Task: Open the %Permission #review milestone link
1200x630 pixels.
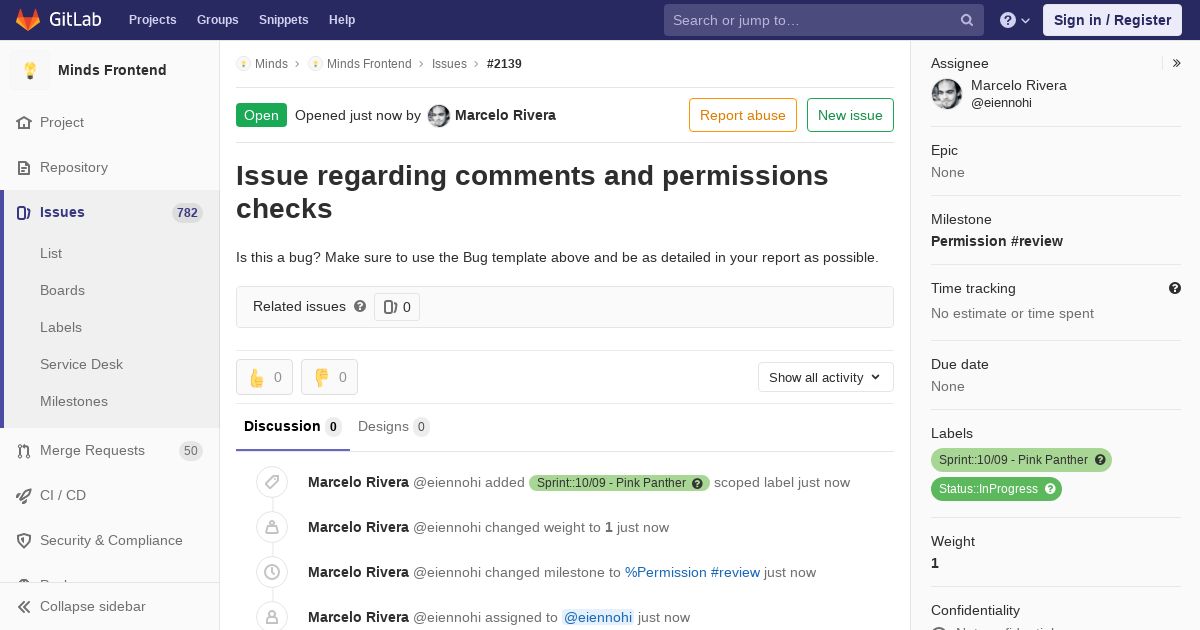Action: point(692,573)
